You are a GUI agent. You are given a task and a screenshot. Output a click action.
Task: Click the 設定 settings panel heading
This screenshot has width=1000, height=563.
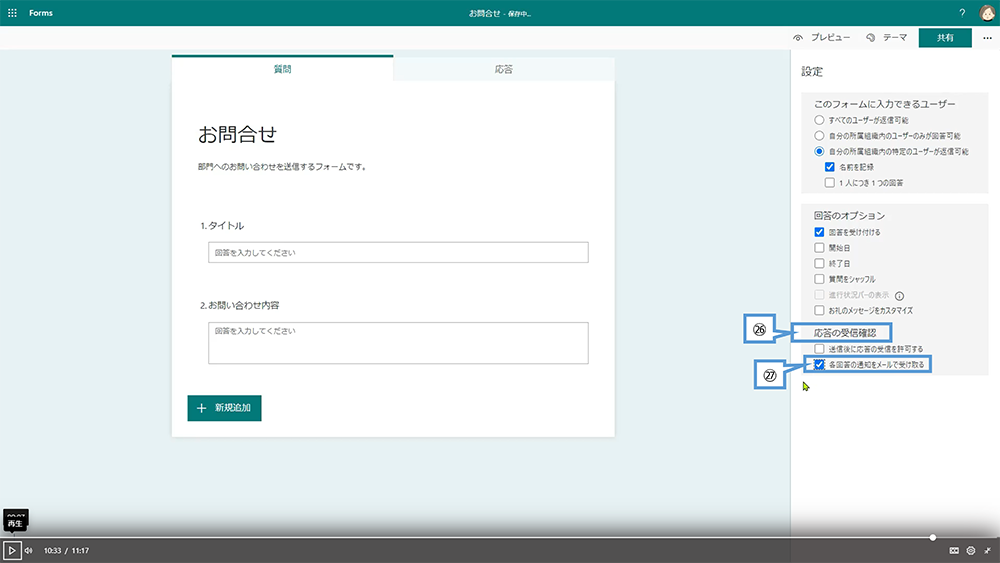(x=812, y=71)
